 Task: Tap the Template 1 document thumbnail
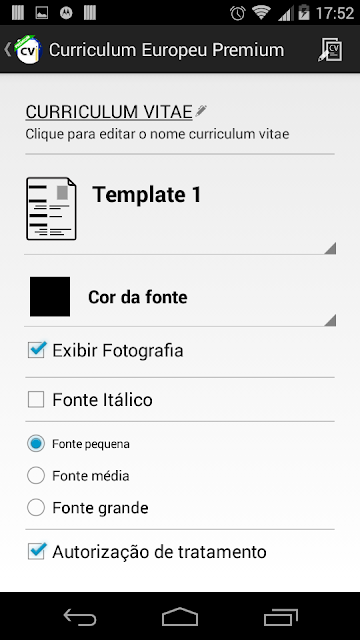[x=51, y=208]
